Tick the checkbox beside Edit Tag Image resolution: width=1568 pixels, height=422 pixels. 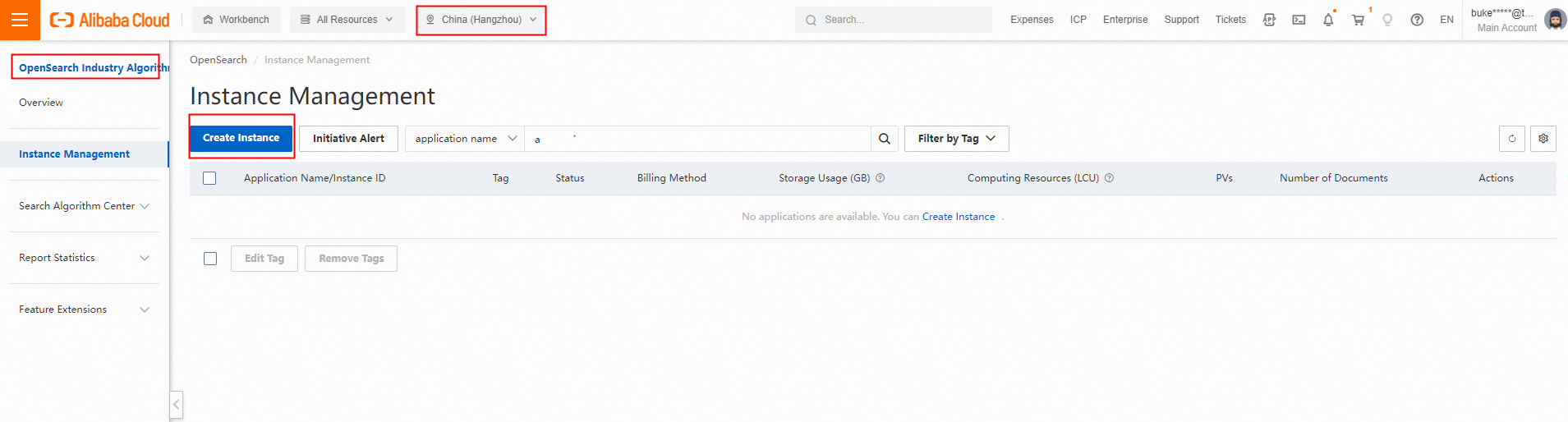[210, 259]
